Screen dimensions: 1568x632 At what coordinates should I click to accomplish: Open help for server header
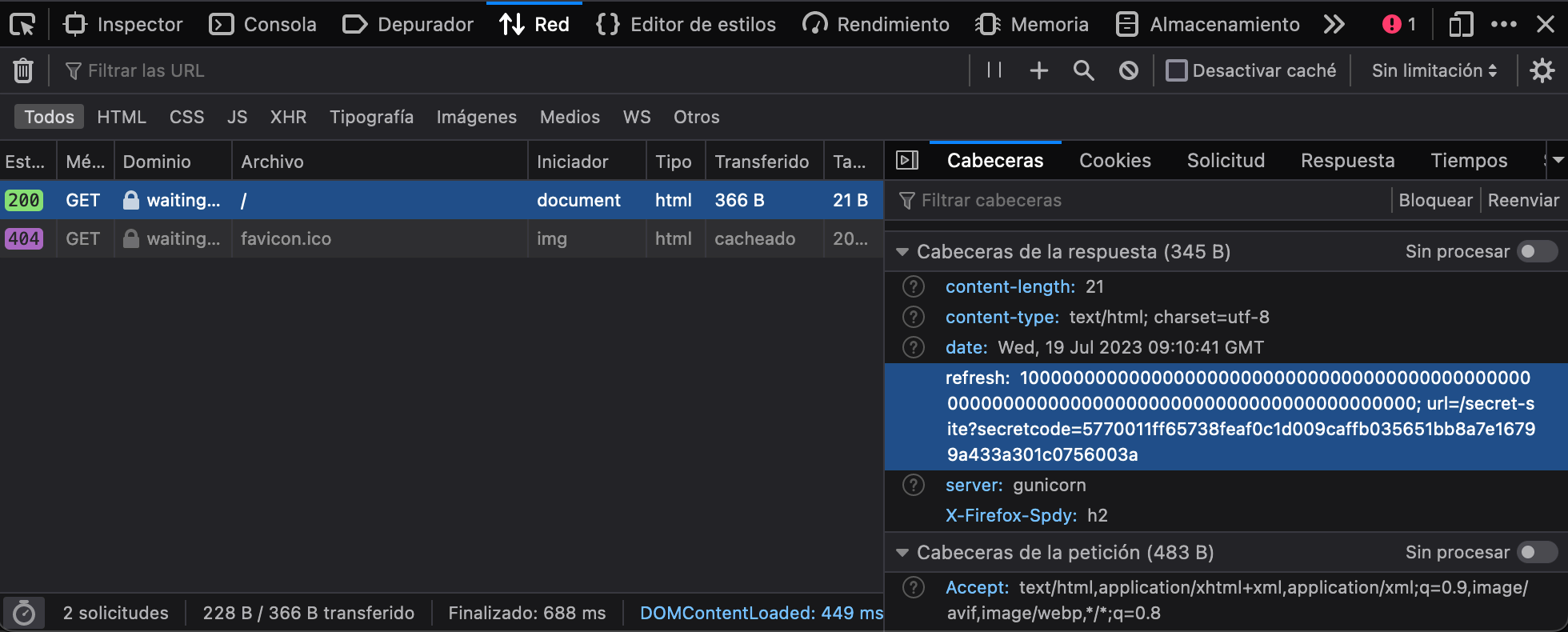913,485
